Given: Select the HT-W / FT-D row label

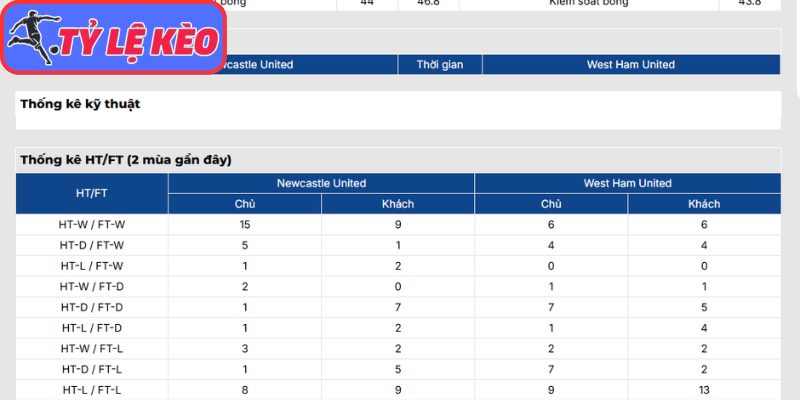Looking at the screenshot, I should tap(92, 287).
